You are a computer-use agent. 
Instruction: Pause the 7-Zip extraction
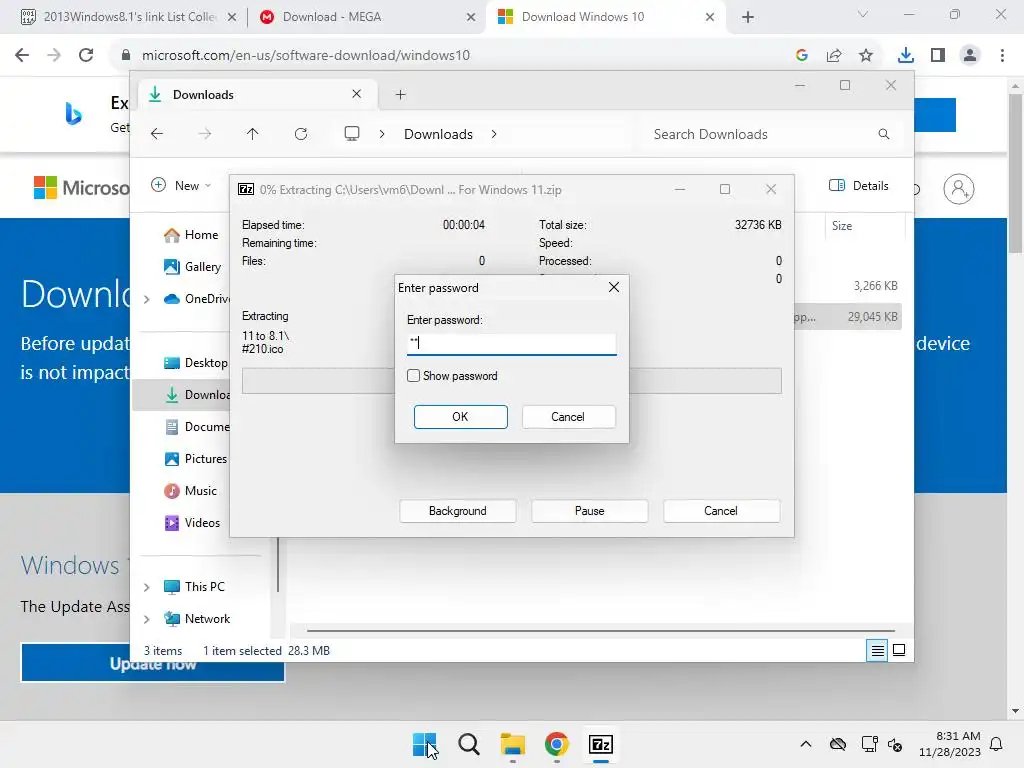click(x=589, y=511)
